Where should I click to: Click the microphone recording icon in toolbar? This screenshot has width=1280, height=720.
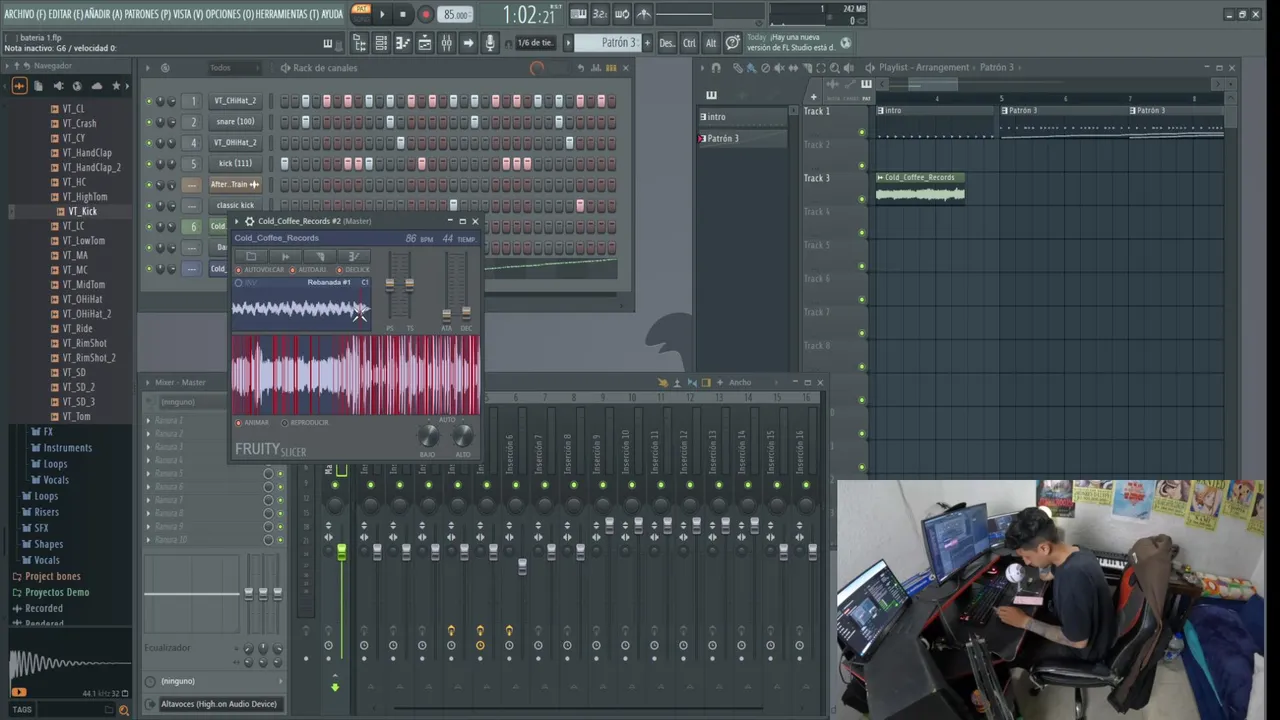(x=490, y=43)
